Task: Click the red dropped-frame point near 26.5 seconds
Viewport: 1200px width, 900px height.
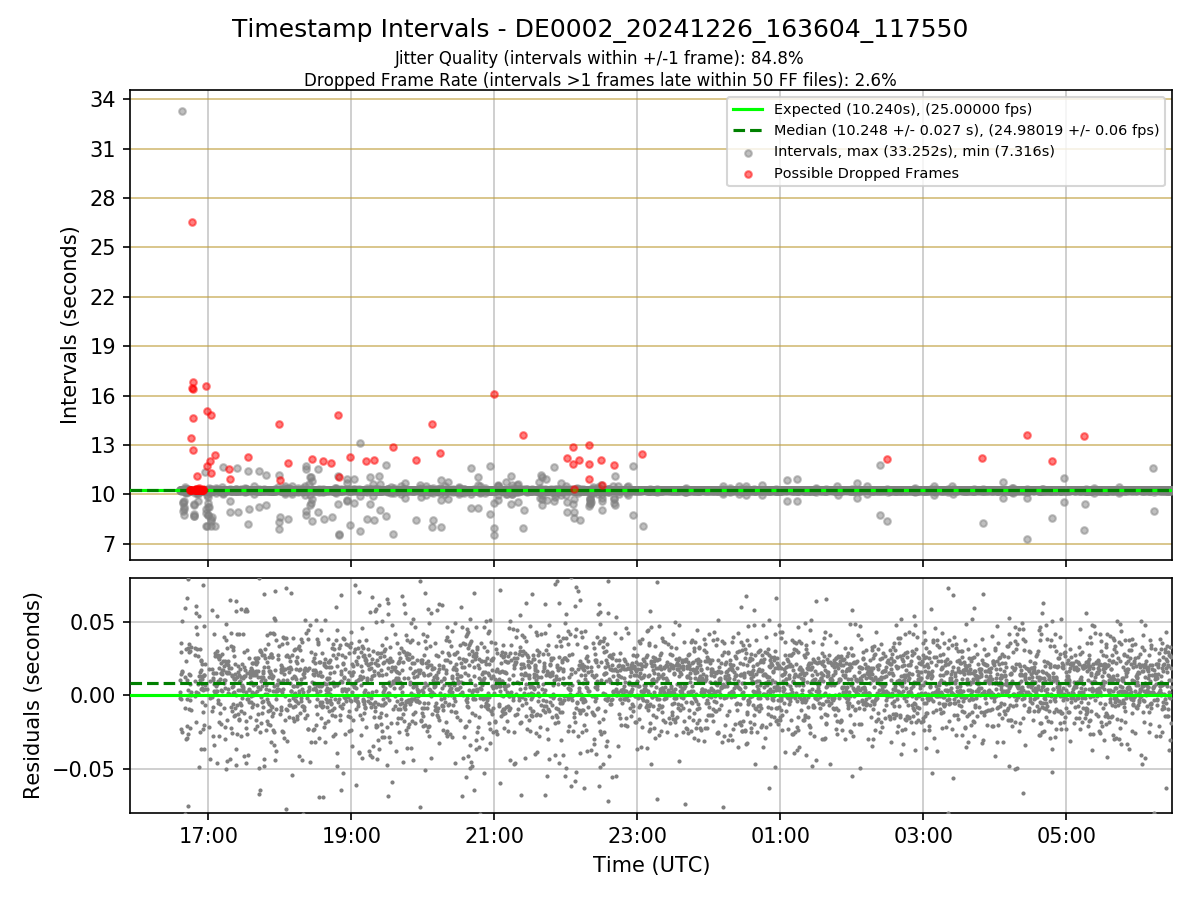Action: [192, 222]
